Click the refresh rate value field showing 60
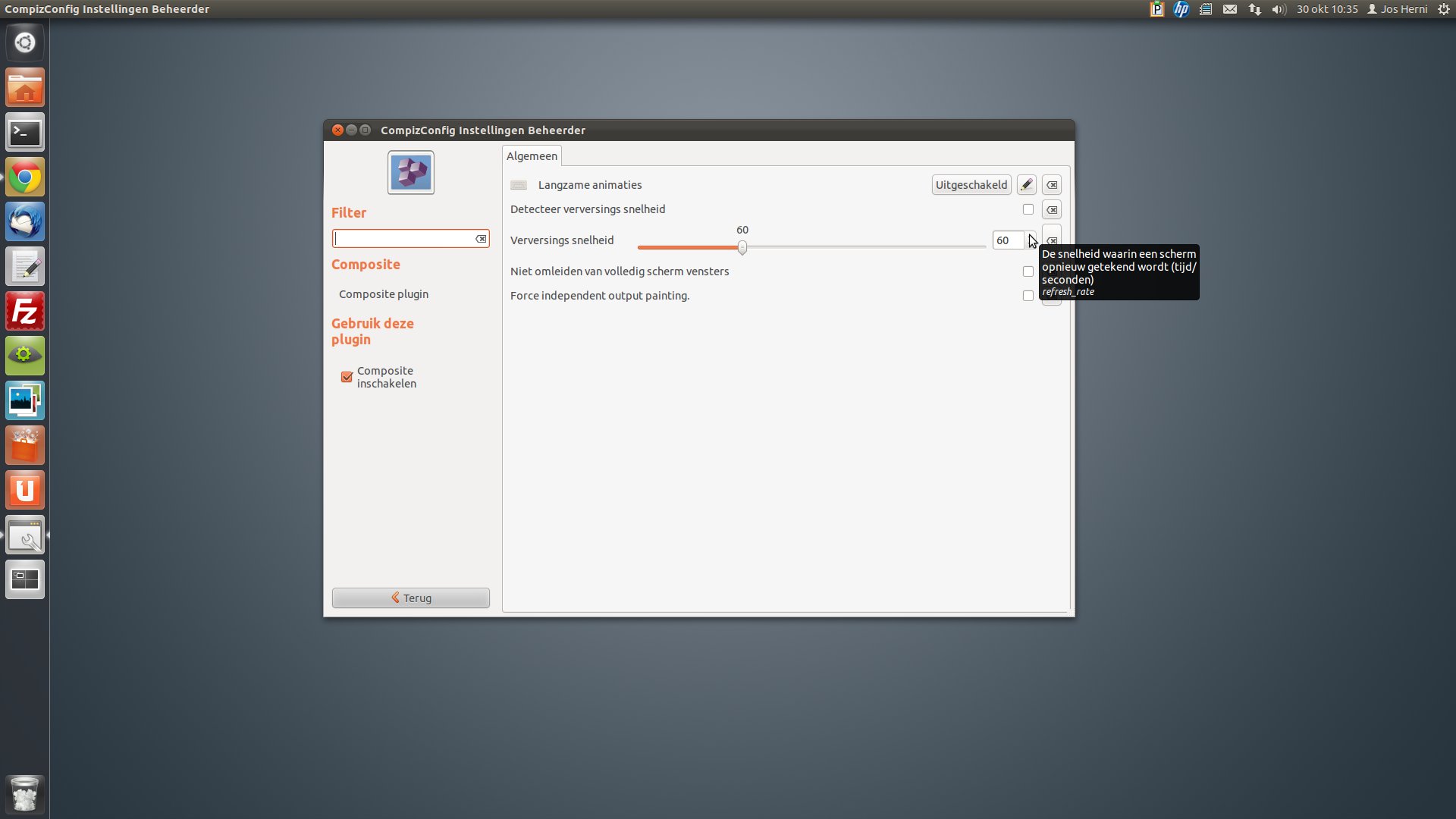This screenshot has width=1456, height=819. [x=1009, y=240]
